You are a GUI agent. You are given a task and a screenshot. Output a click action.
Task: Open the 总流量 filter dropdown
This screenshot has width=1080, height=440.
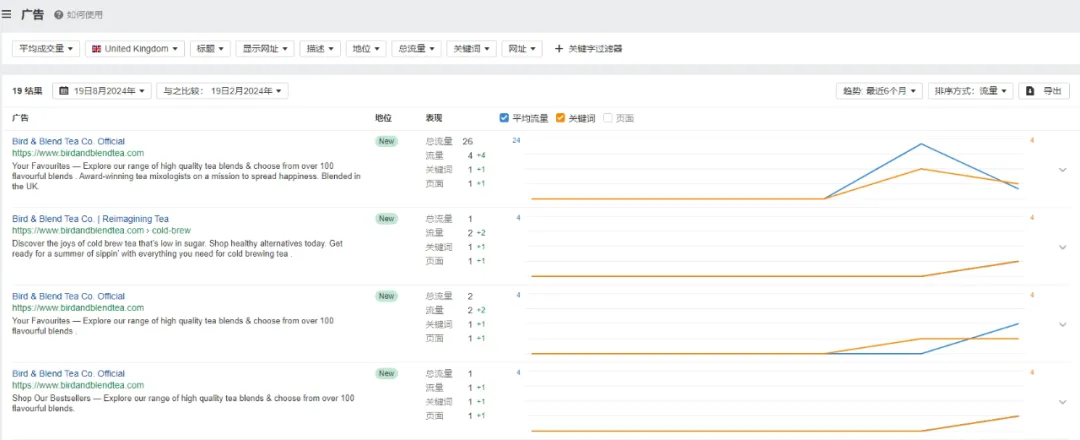coord(417,49)
